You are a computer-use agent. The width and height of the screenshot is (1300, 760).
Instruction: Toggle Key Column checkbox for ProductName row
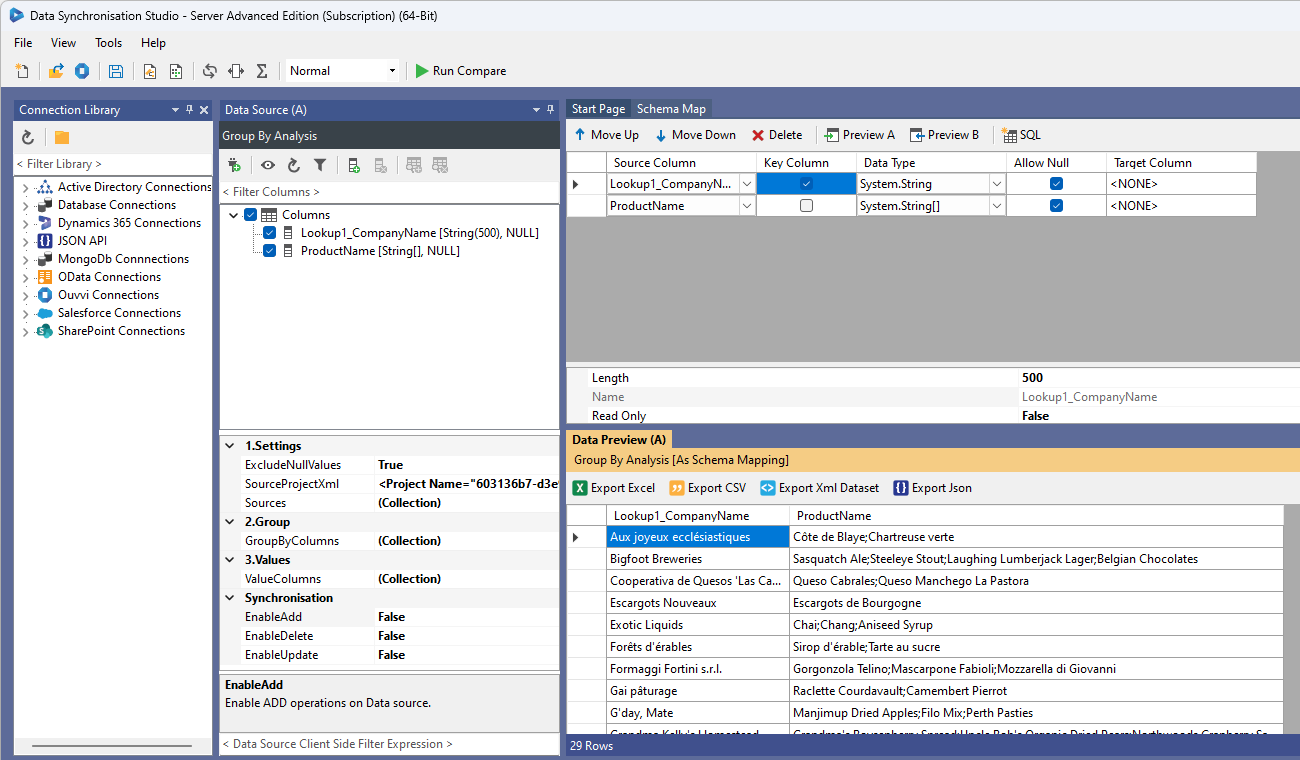pyautogui.click(x=806, y=206)
